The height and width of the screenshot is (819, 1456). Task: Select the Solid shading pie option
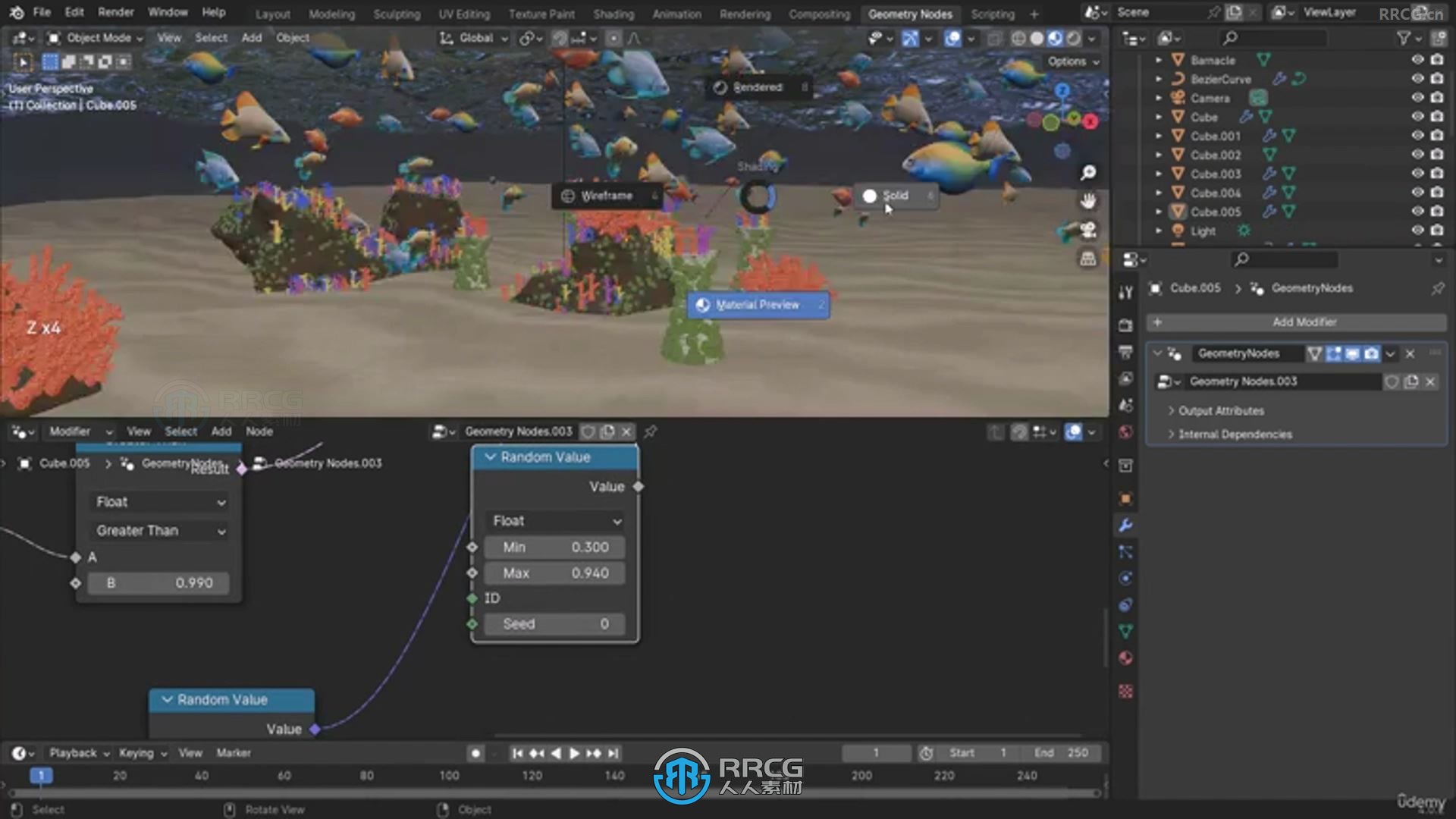point(896,196)
